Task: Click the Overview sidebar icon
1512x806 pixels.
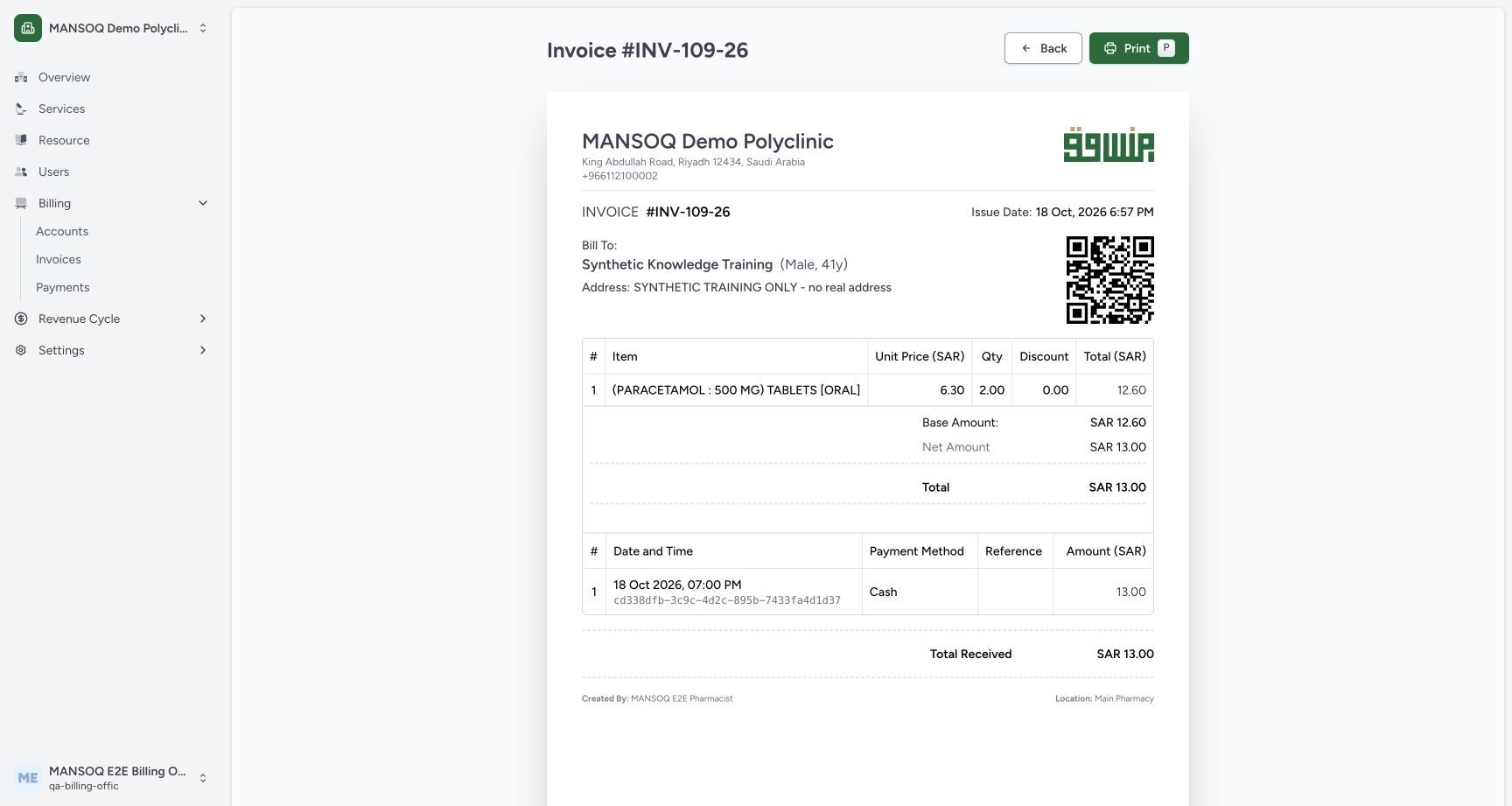Action: click(x=21, y=77)
